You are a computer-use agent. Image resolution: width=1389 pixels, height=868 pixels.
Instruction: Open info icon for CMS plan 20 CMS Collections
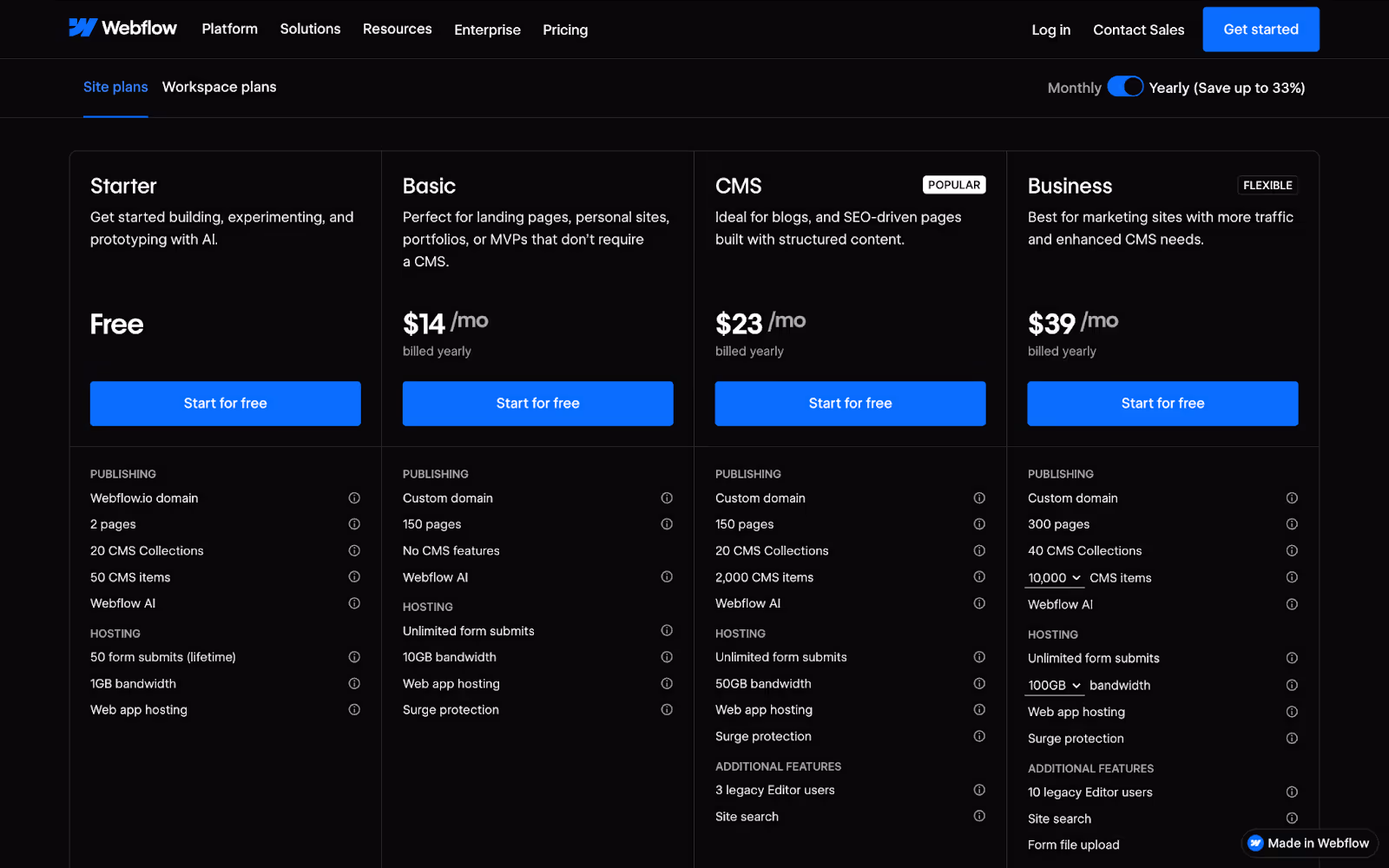point(979,550)
